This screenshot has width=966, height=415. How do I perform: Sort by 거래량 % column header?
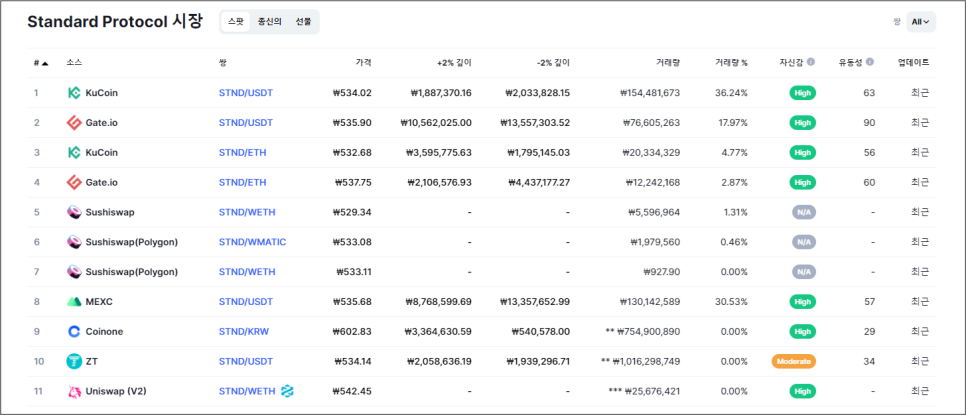[731, 63]
